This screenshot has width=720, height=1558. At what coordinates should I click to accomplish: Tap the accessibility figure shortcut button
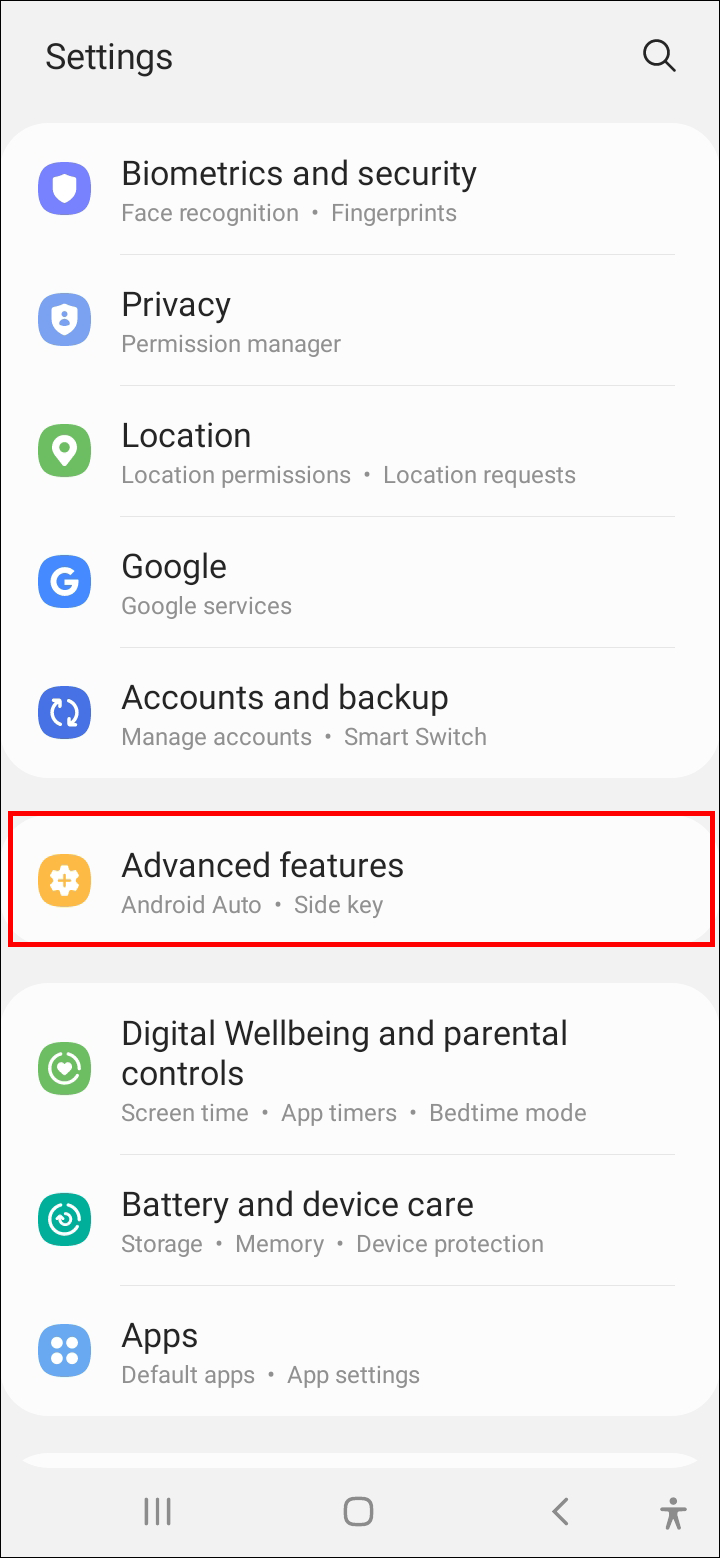click(x=674, y=1513)
